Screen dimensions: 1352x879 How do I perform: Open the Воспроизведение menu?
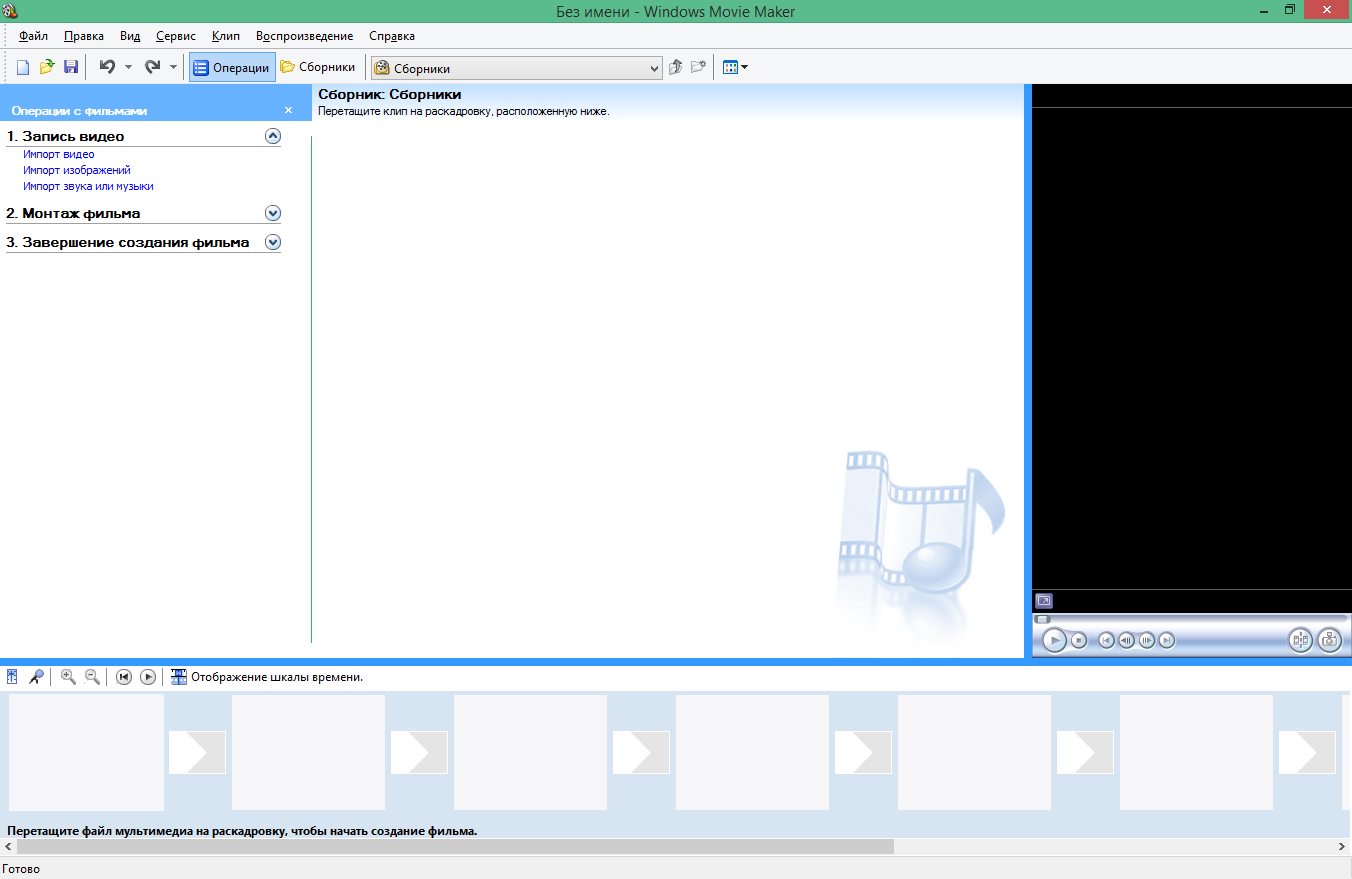click(x=304, y=35)
